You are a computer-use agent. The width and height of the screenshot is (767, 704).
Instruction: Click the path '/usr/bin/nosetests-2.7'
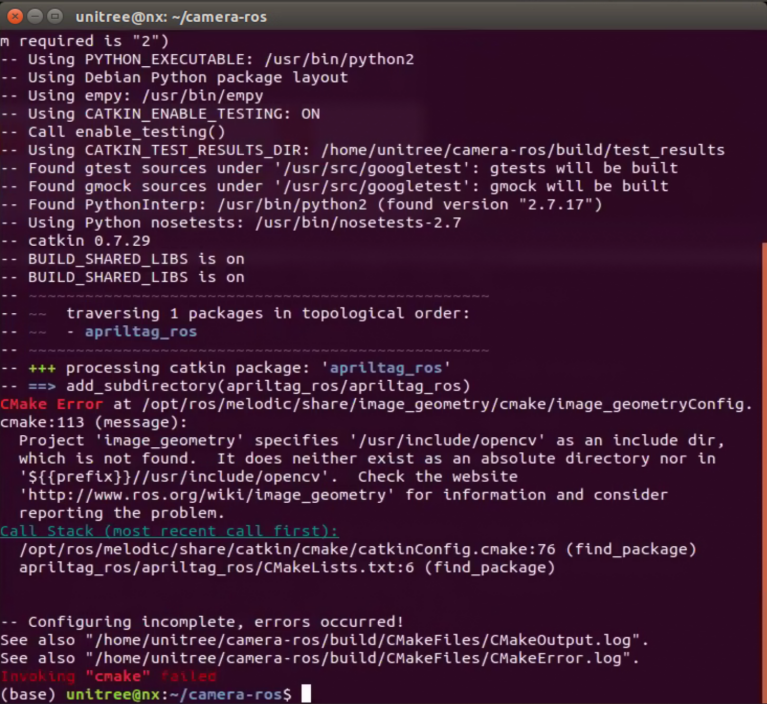click(x=358, y=223)
